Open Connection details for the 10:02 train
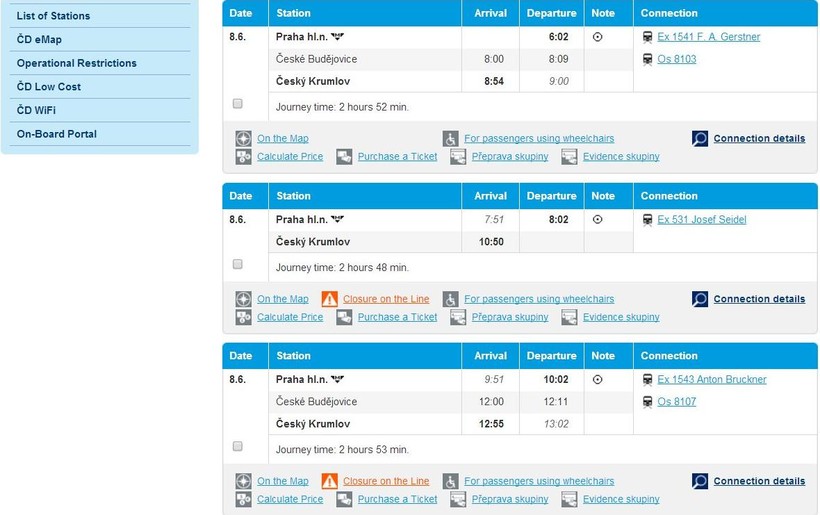This screenshot has width=820, height=515. tap(759, 481)
